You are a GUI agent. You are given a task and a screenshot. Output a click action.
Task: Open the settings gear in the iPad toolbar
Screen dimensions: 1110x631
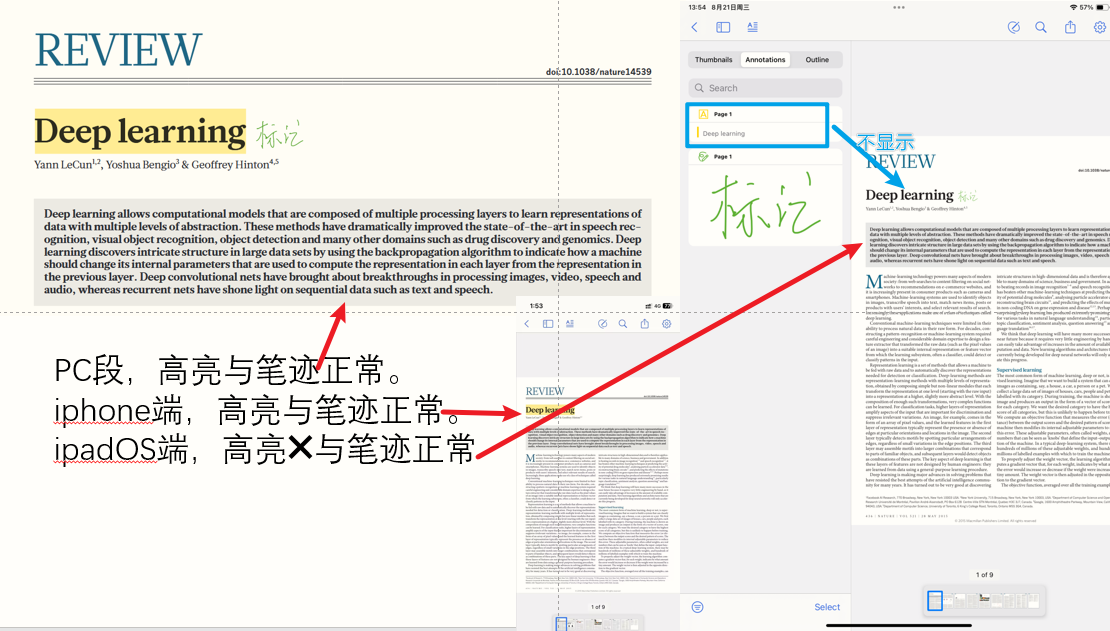click(x=1099, y=27)
